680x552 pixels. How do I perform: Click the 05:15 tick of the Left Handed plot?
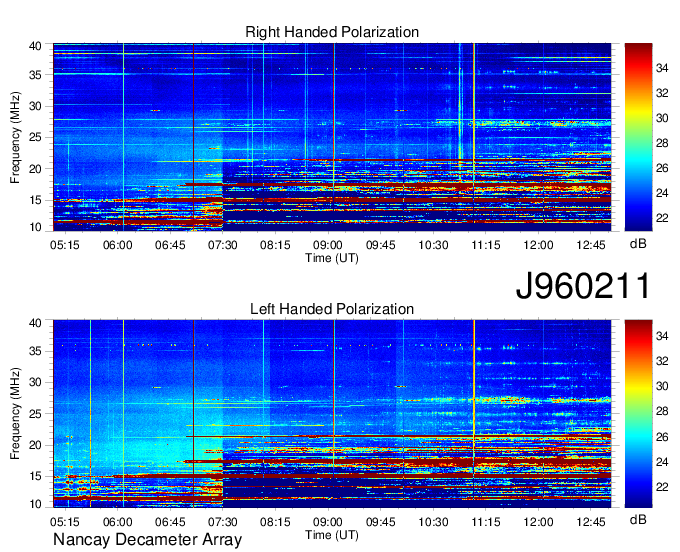click(65, 522)
